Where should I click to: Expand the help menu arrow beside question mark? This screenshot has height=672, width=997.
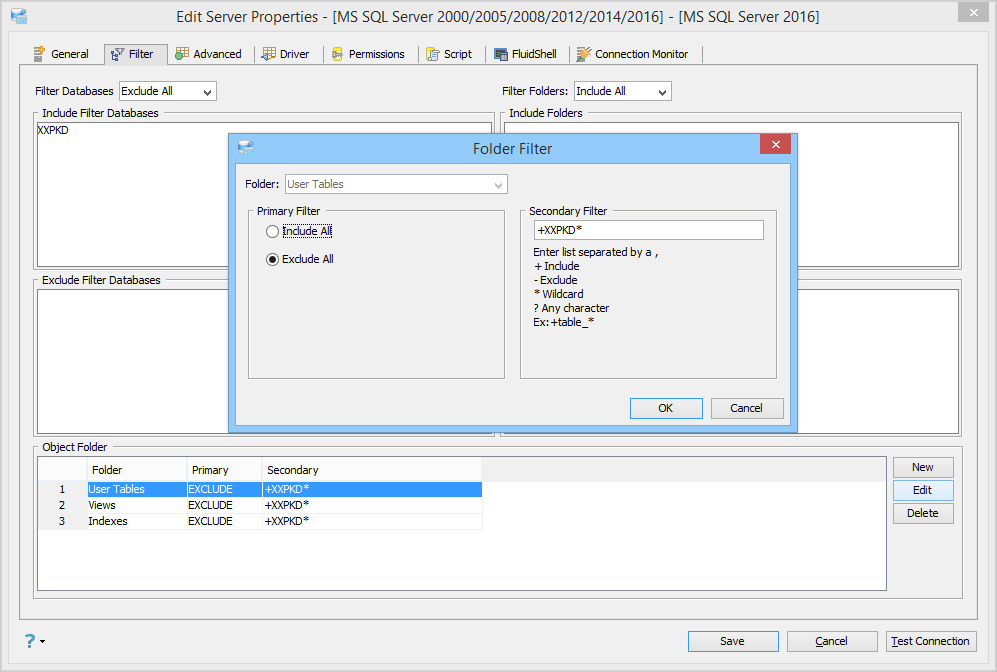click(43, 641)
